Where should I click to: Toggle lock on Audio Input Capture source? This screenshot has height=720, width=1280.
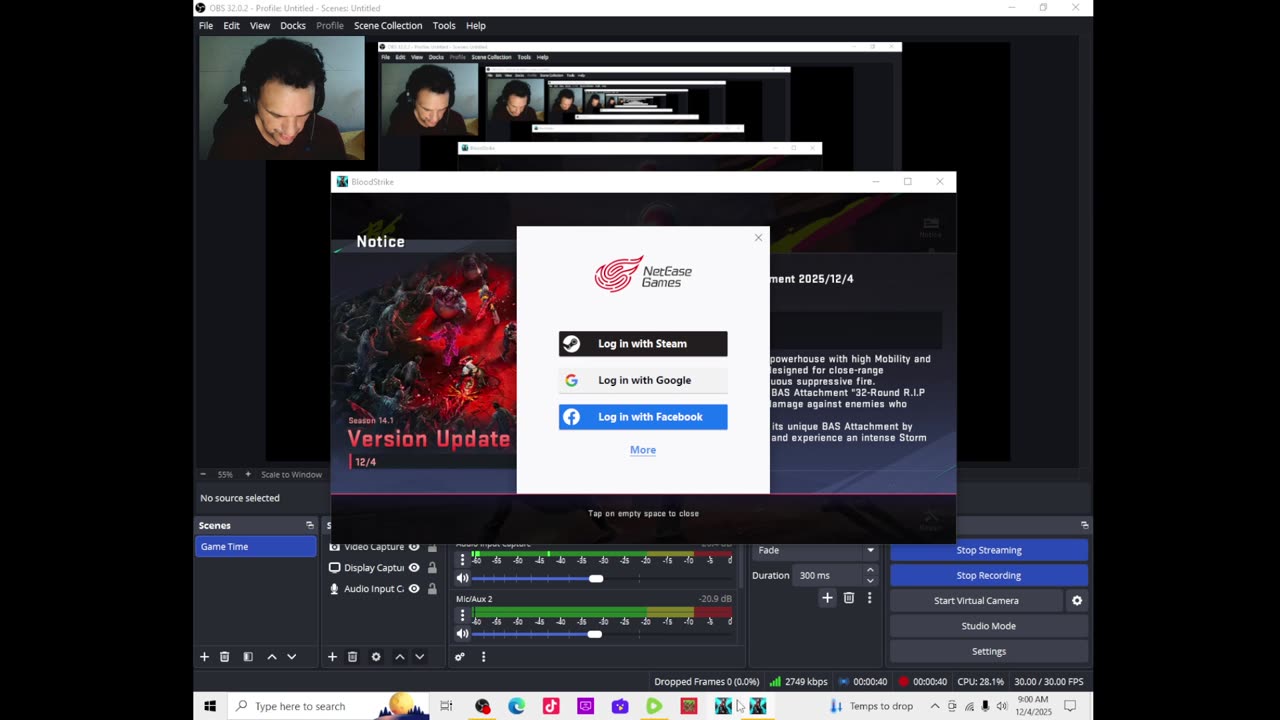pos(432,589)
